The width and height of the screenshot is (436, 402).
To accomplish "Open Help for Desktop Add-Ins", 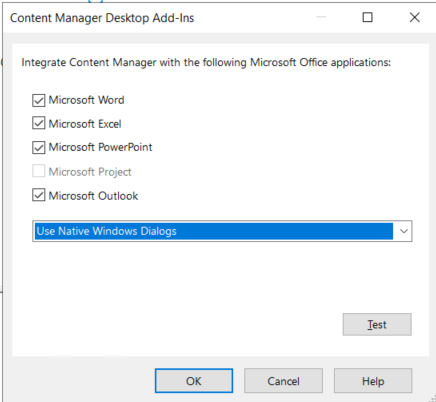I will pyautogui.click(x=373, y=381).
